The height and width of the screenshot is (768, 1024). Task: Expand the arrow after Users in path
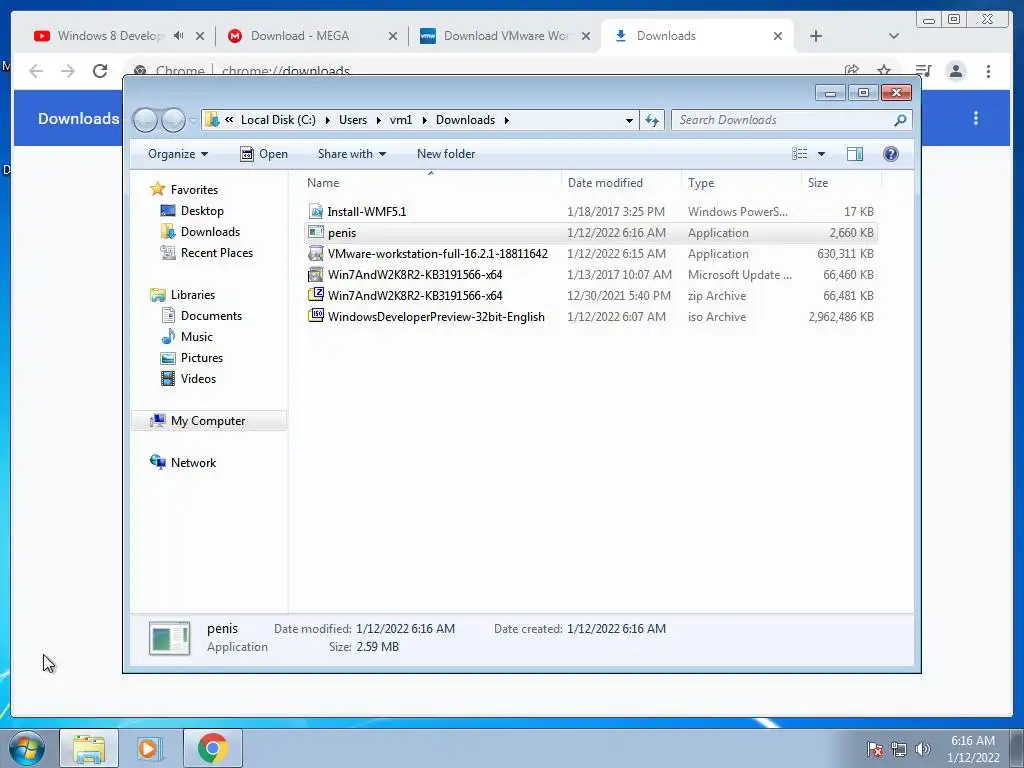click(x=378, y=120)
